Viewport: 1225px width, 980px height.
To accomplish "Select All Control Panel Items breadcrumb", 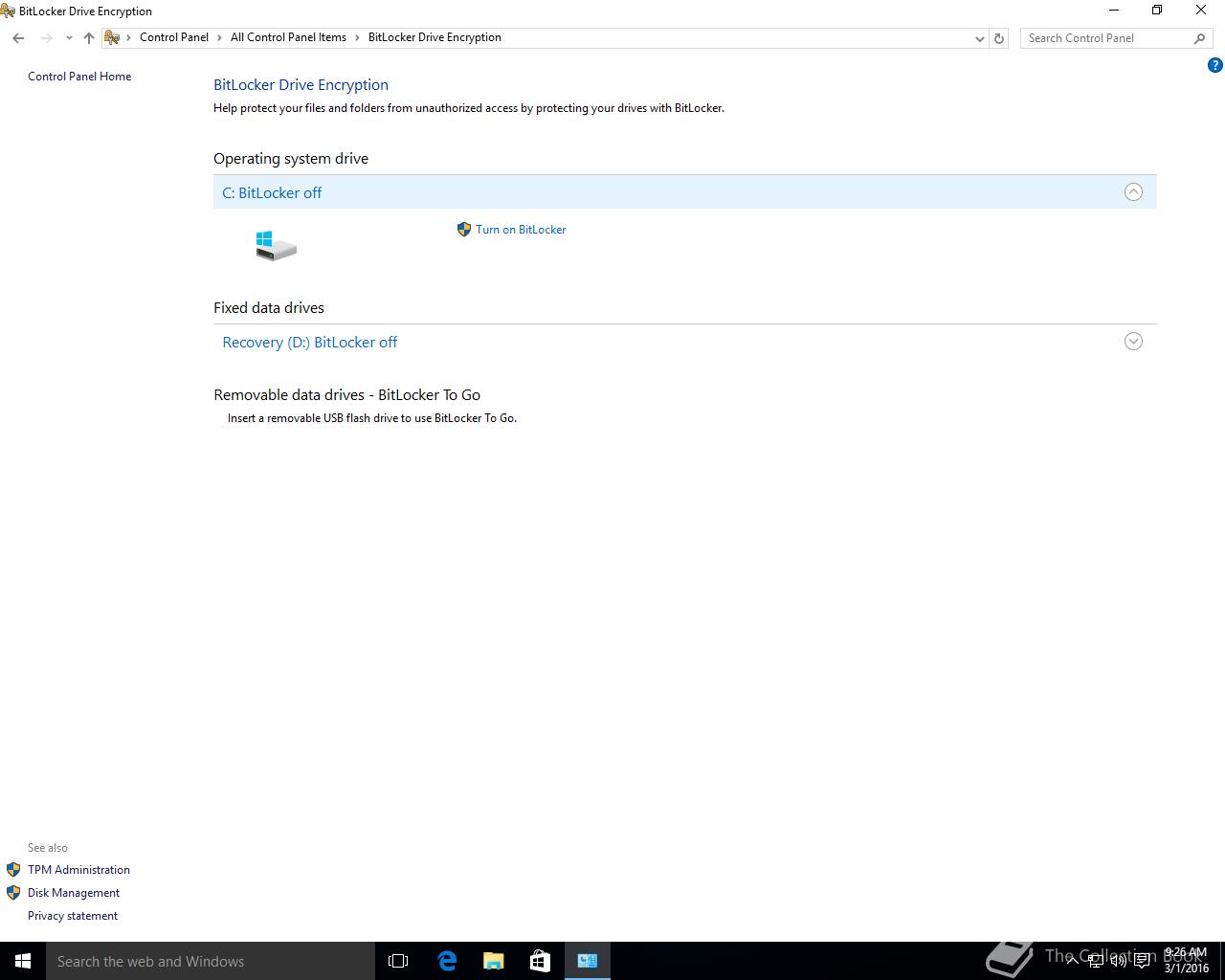I will (x=288, y=37).
